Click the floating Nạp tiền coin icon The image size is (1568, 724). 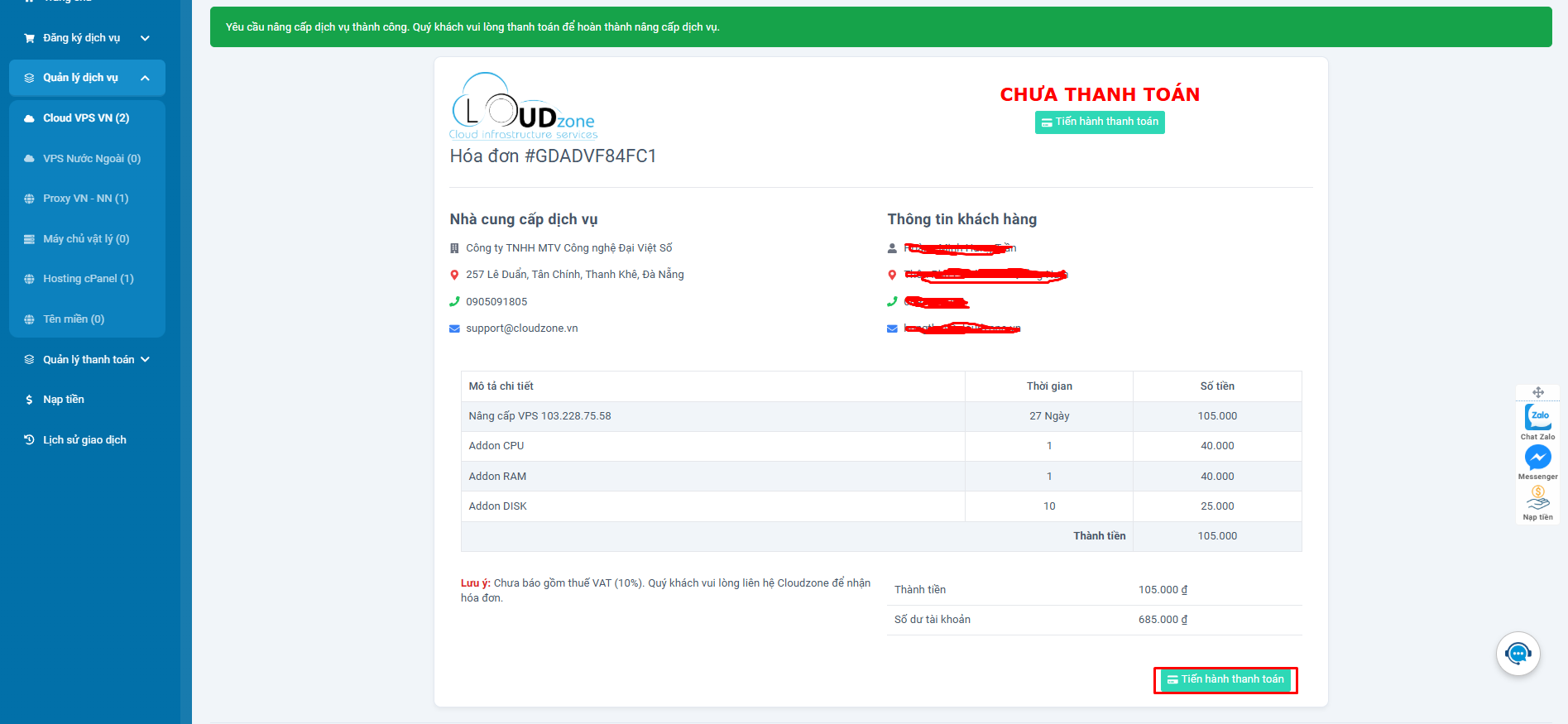pyautogui.click(x=1537, y=497)
